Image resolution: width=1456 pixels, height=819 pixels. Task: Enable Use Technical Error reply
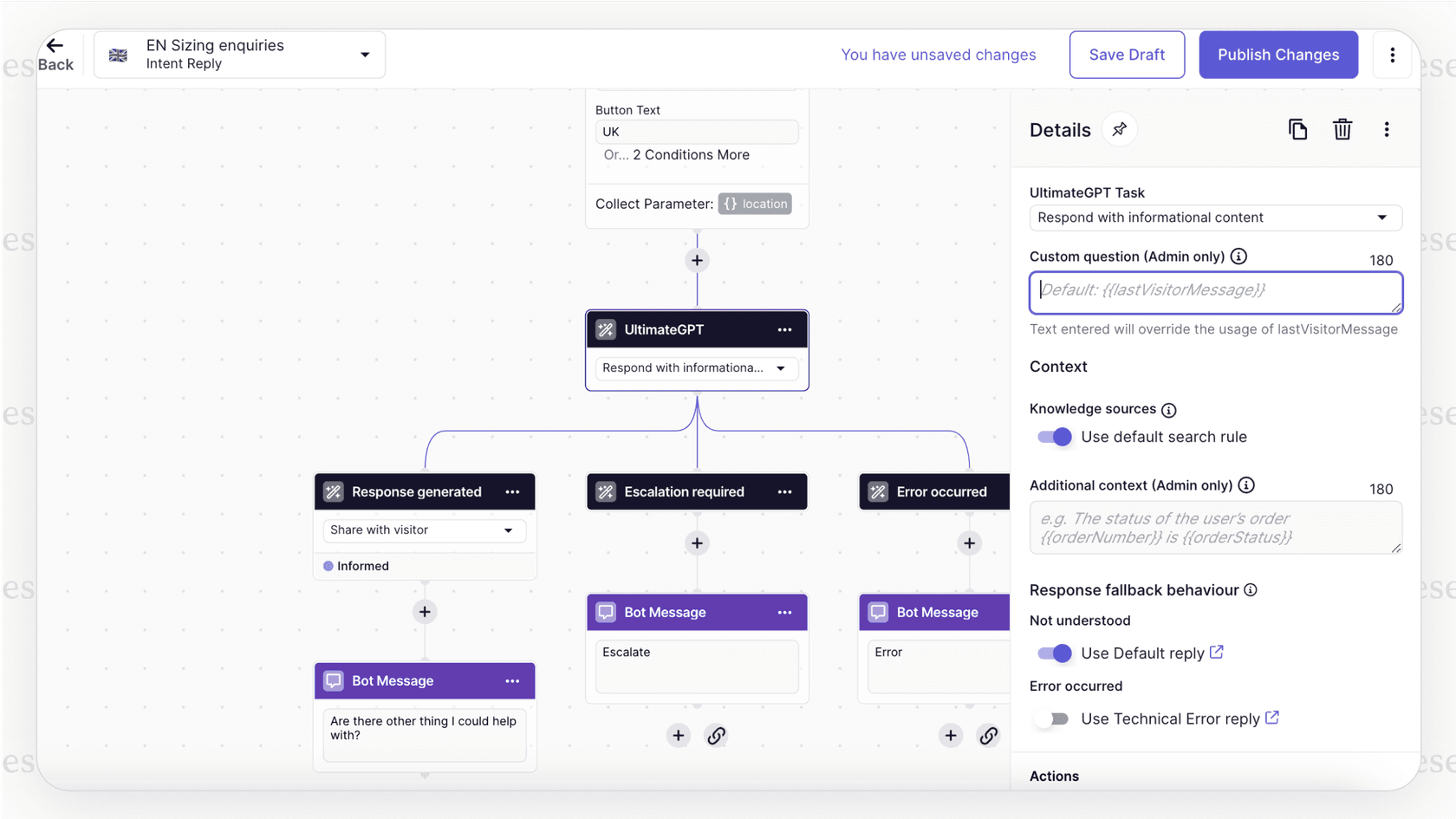pos(1052,718)
